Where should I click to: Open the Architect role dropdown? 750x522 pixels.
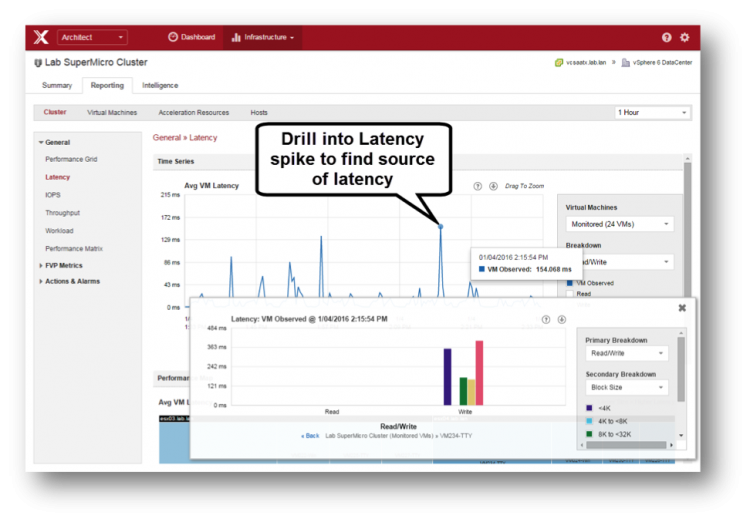pos(92,37)
